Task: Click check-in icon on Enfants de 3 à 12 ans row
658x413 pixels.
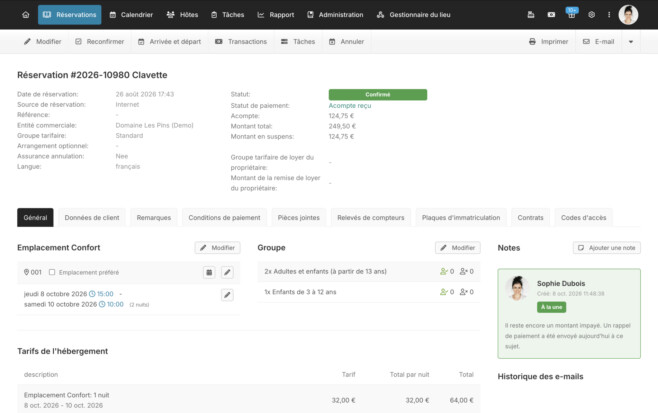Action: 444,292
